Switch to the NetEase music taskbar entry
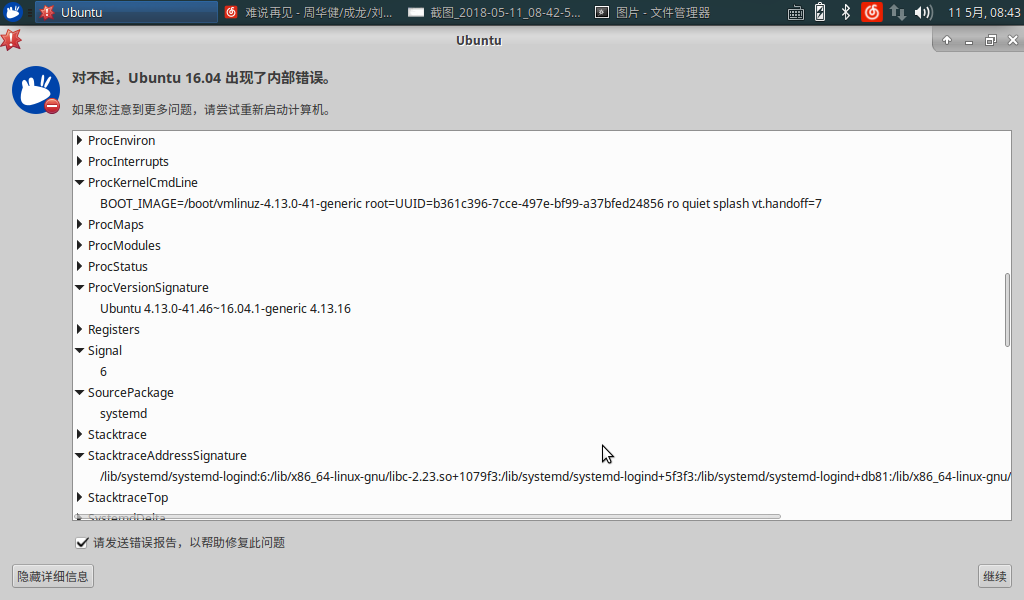 tap(310, 12)
